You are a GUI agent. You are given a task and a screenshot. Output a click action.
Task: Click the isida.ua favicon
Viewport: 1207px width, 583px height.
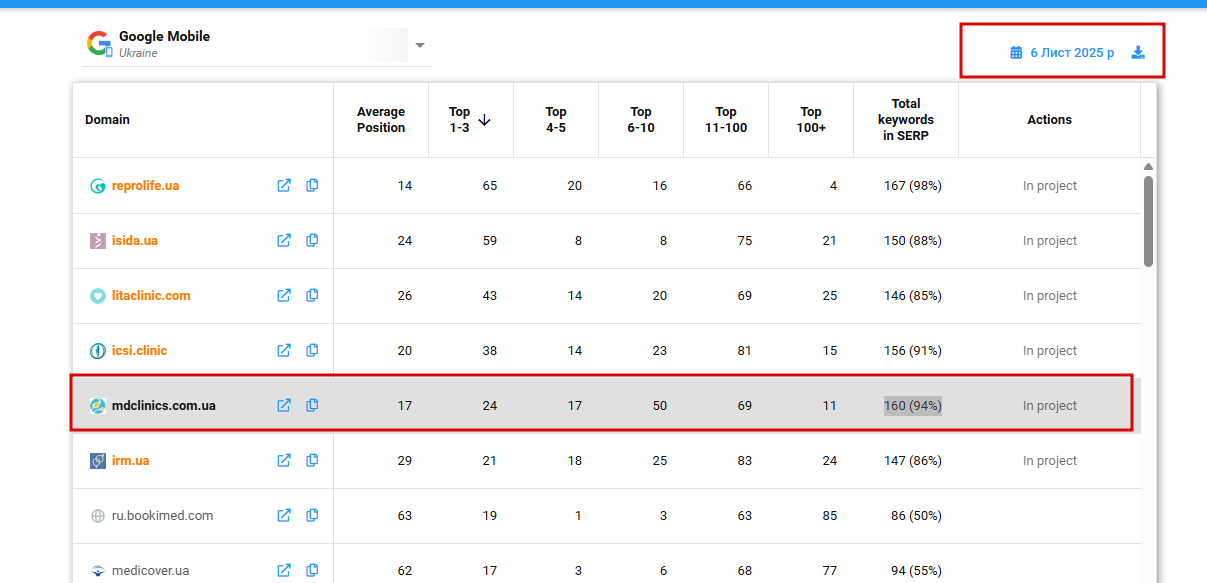[x=98, y=241]
